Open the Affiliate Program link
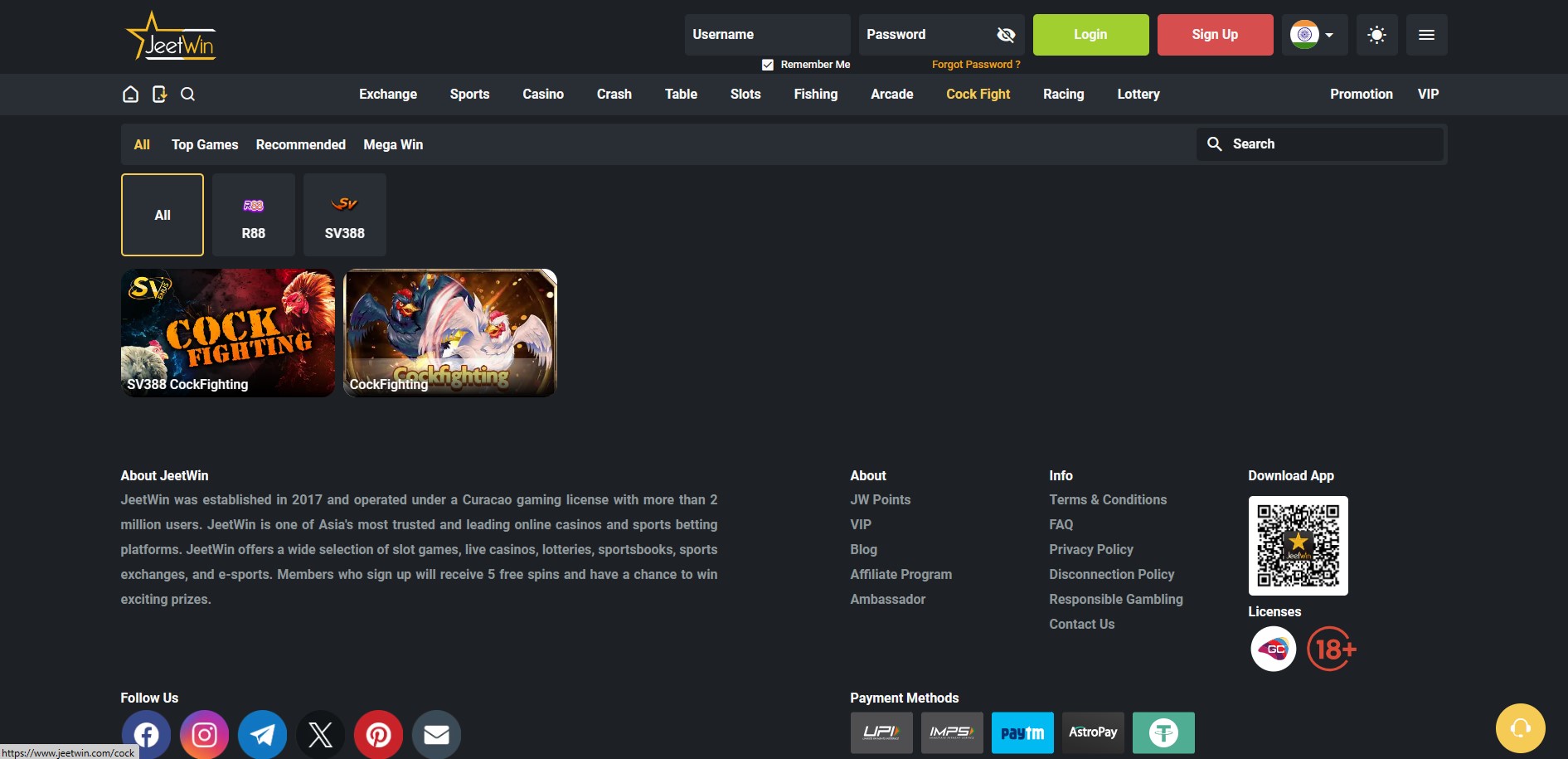This screenshot has width=1568, height=759. pos(901,574)
